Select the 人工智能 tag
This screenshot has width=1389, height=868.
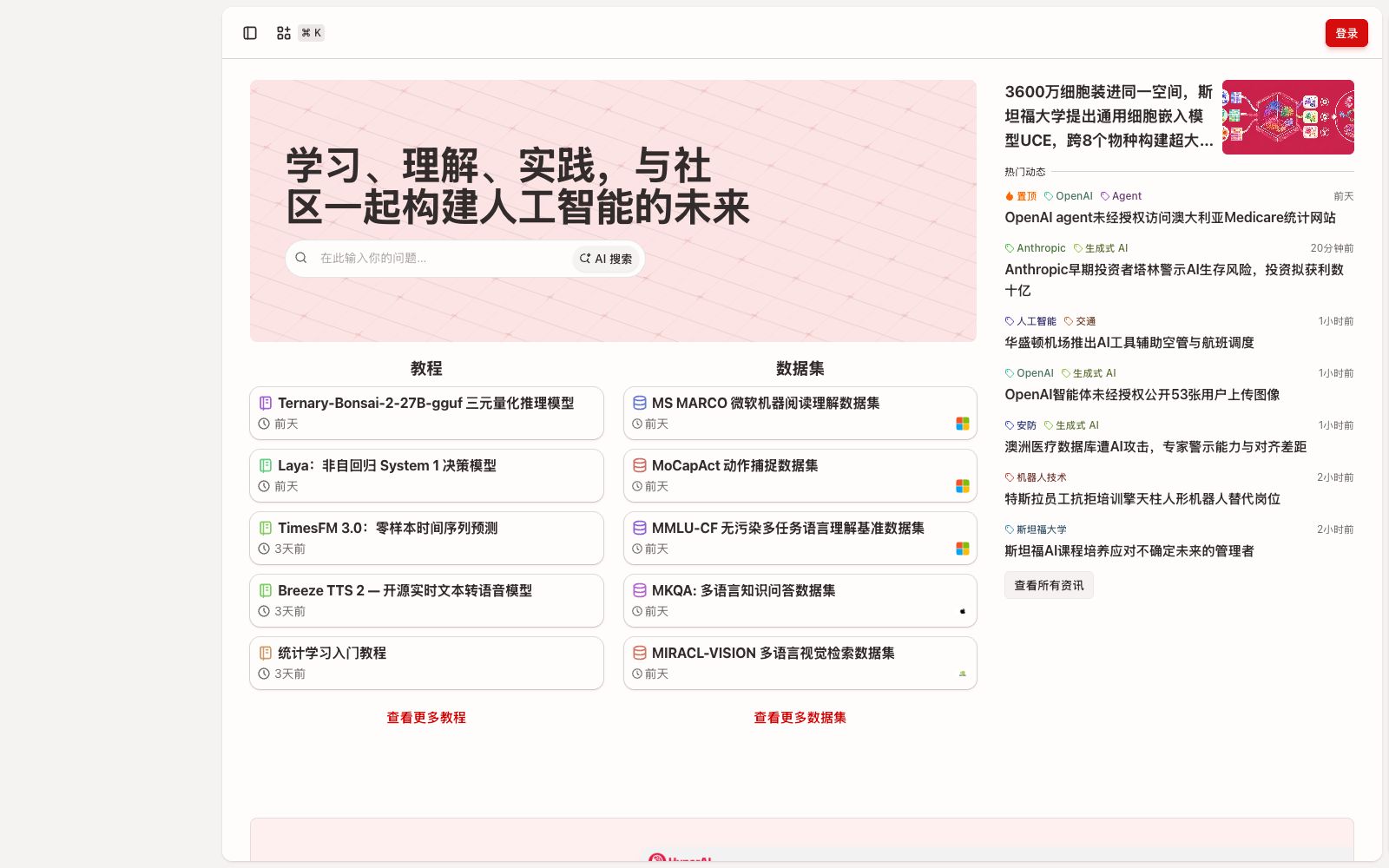tap(1030, 321)
